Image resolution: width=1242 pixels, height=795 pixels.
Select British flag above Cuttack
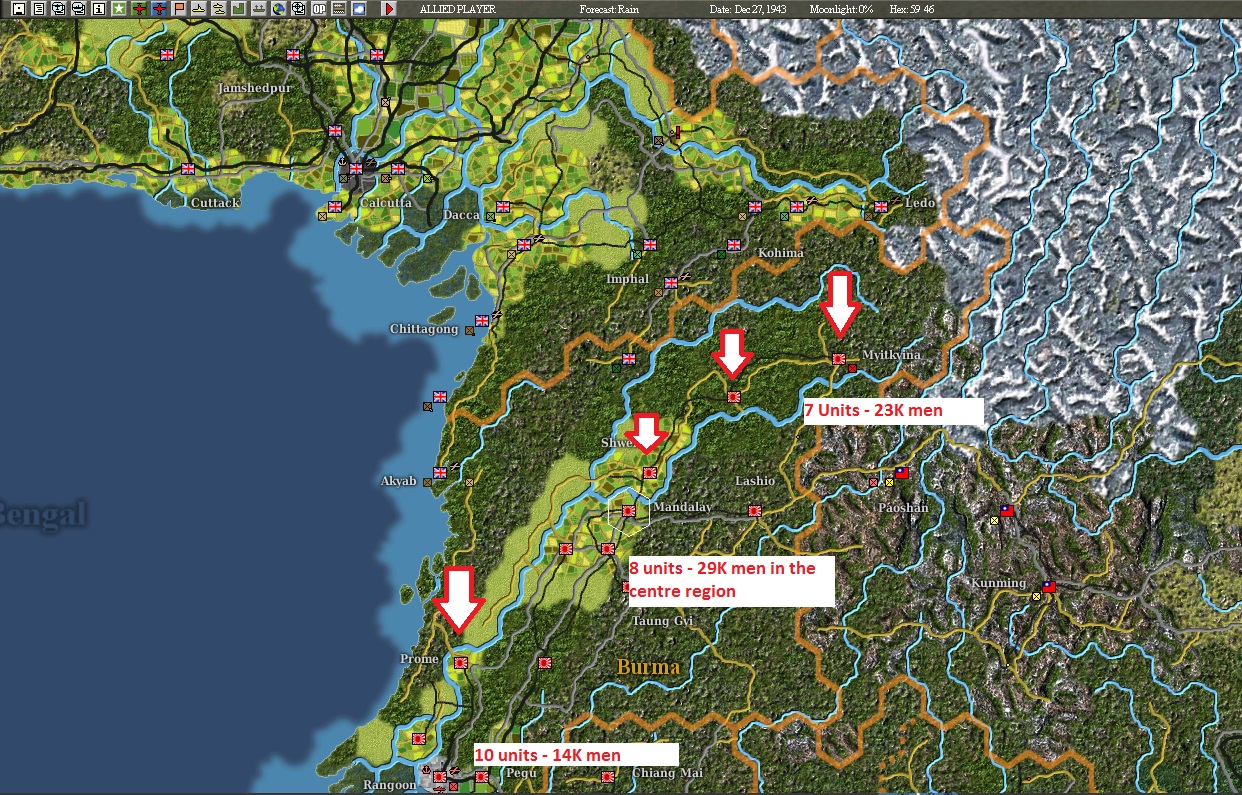click(187, 168)
